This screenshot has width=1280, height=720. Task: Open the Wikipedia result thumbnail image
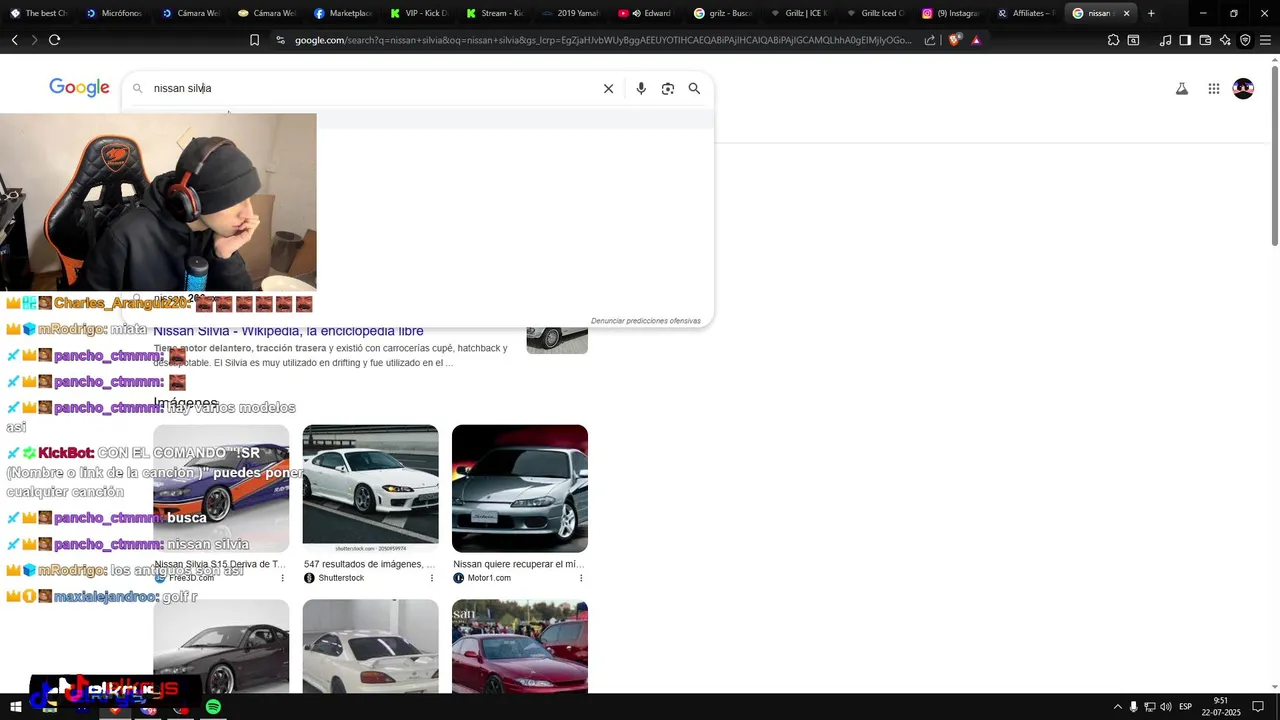[x=557, y=339]
